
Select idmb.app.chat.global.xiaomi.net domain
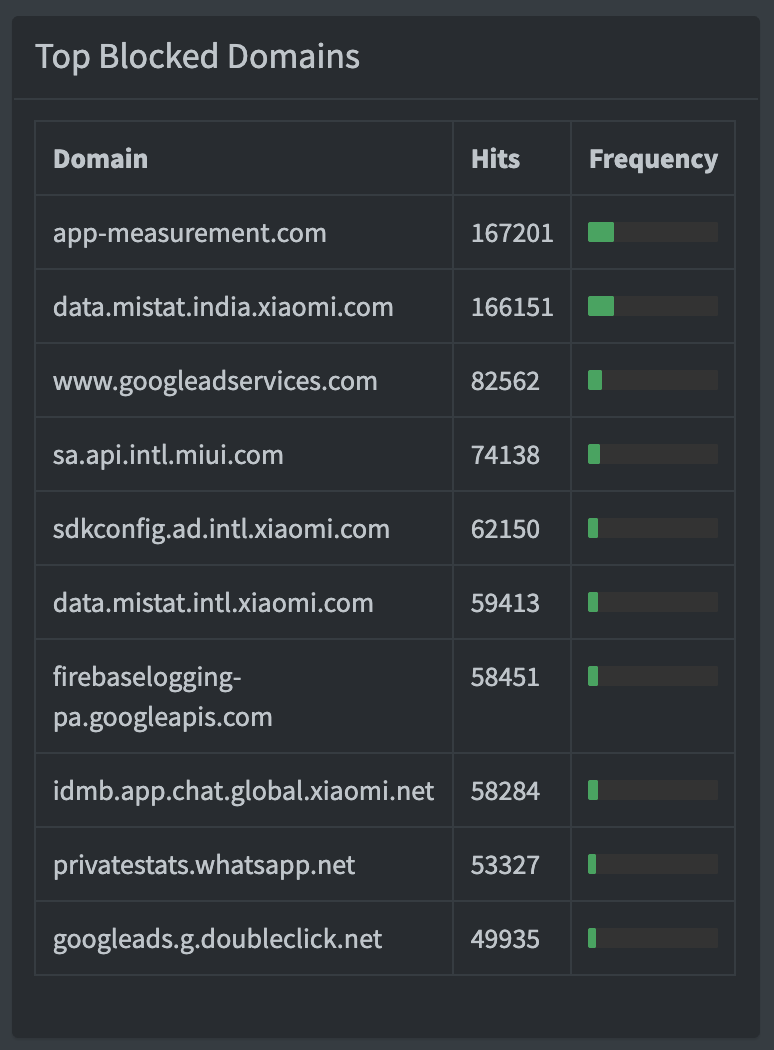click(243, 791)
